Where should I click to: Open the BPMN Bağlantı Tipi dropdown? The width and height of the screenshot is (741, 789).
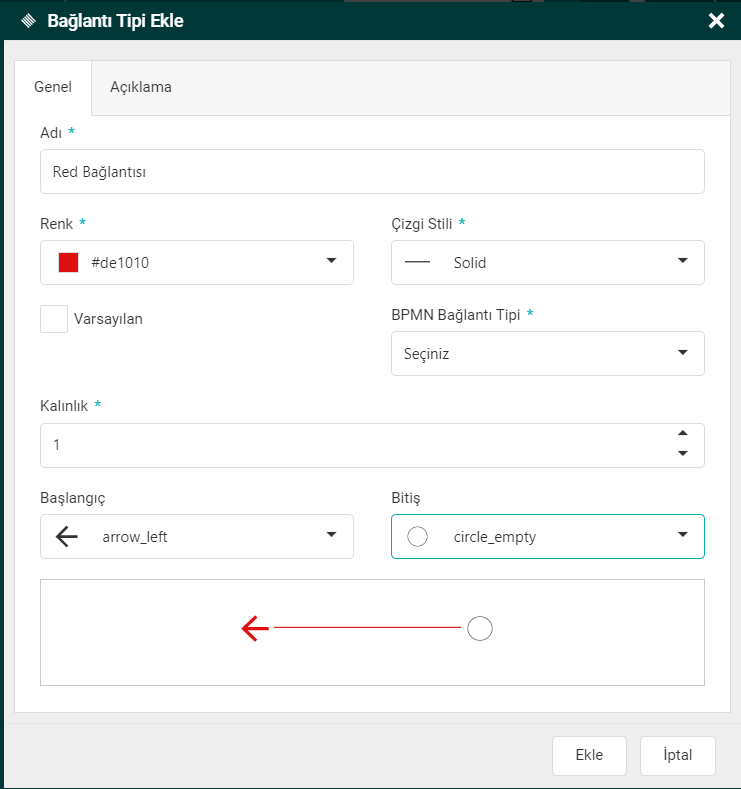pyautogui.click(x=682, y=353)
